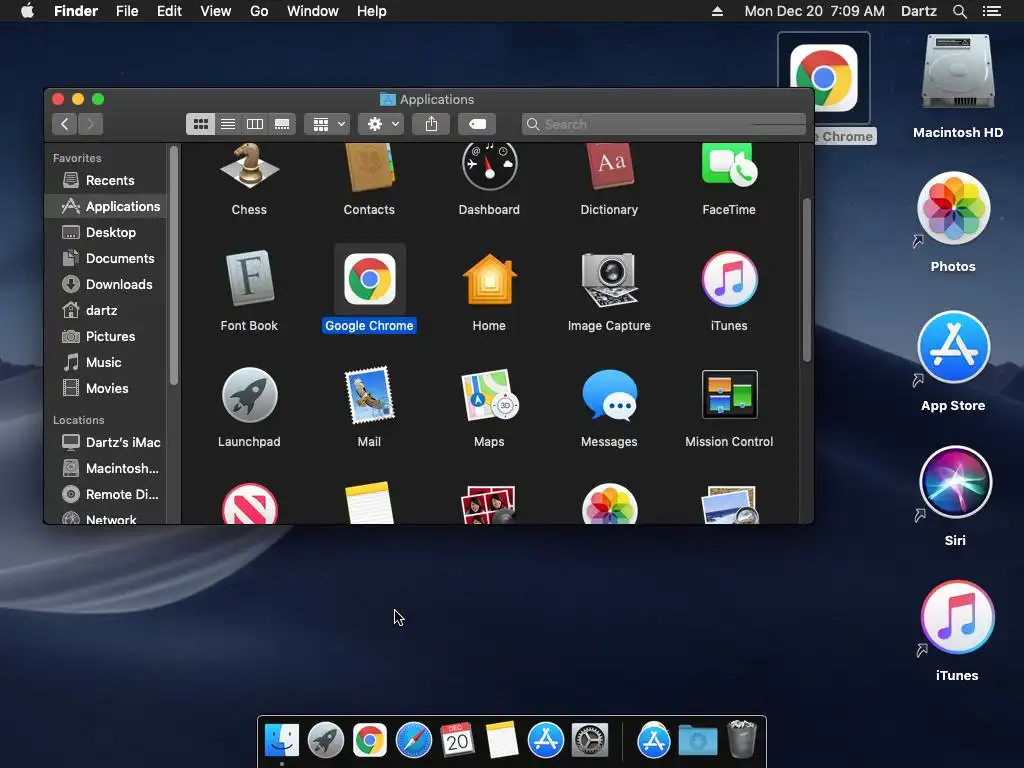Select Google Chrome in the Applications window
This screenshot has height=768, width=1024.
point(369,279)
